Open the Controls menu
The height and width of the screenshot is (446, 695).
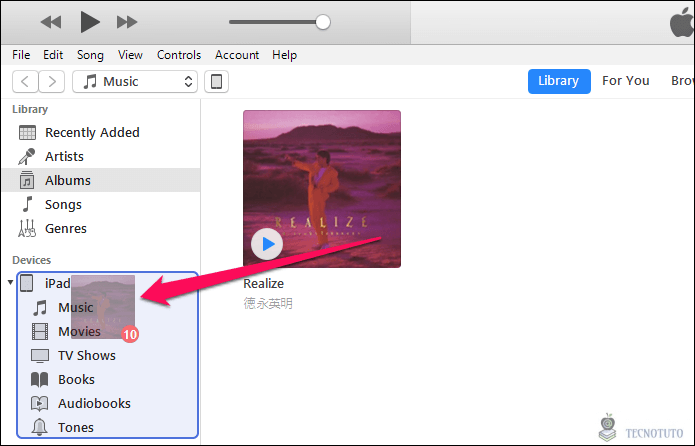coord(179,55)
